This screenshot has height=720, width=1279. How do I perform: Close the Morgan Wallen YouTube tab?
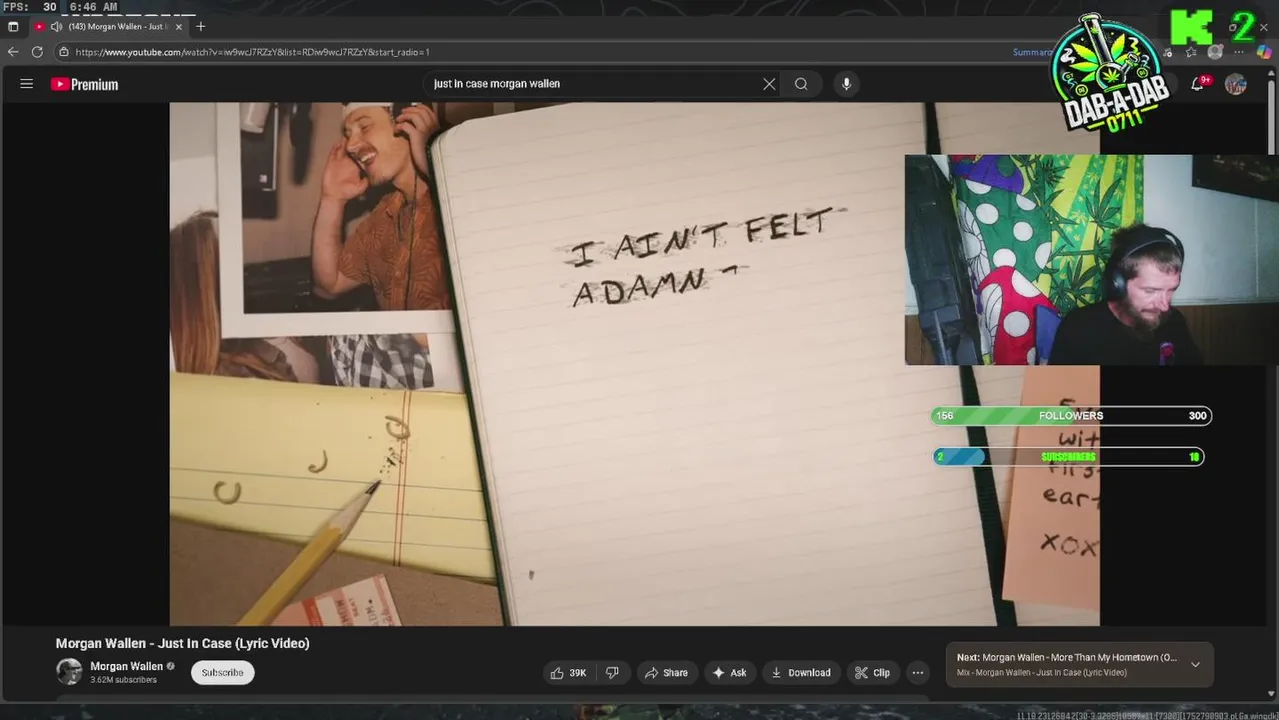tap(178, 26)
